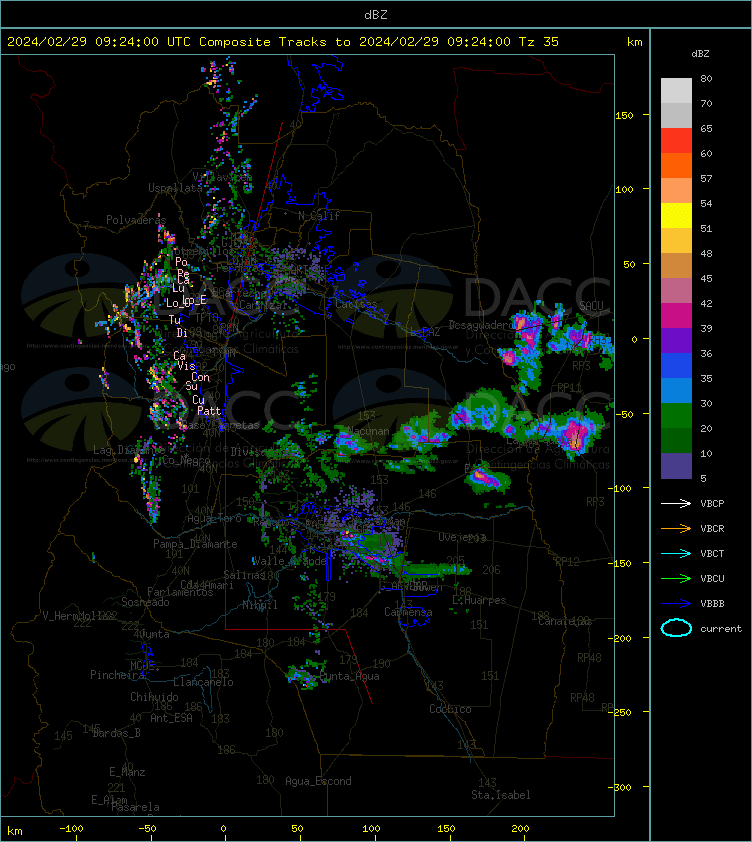Click the Sta.Isabel place label

501,795
